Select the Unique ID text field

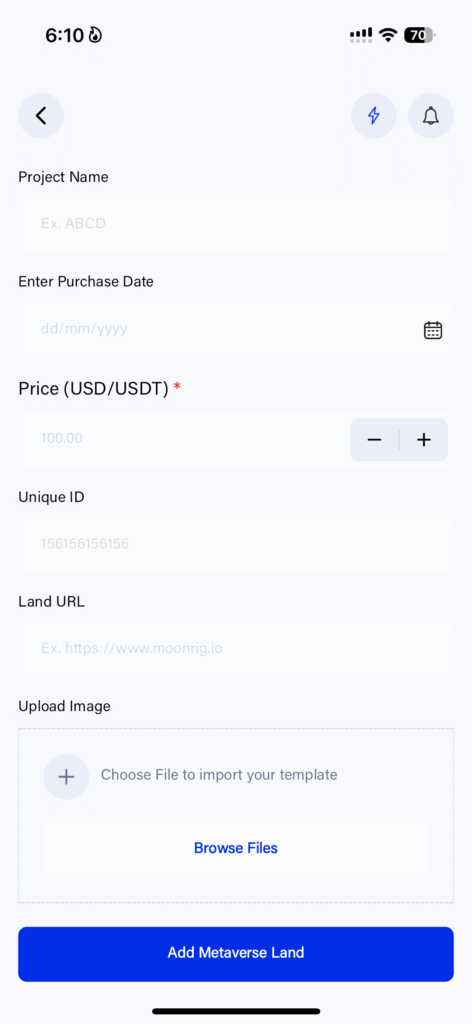click(x=236, y=544)
